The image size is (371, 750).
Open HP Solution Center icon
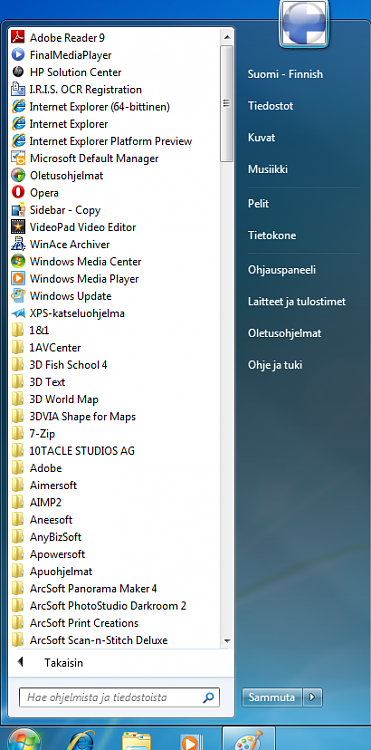pos(18,72)
